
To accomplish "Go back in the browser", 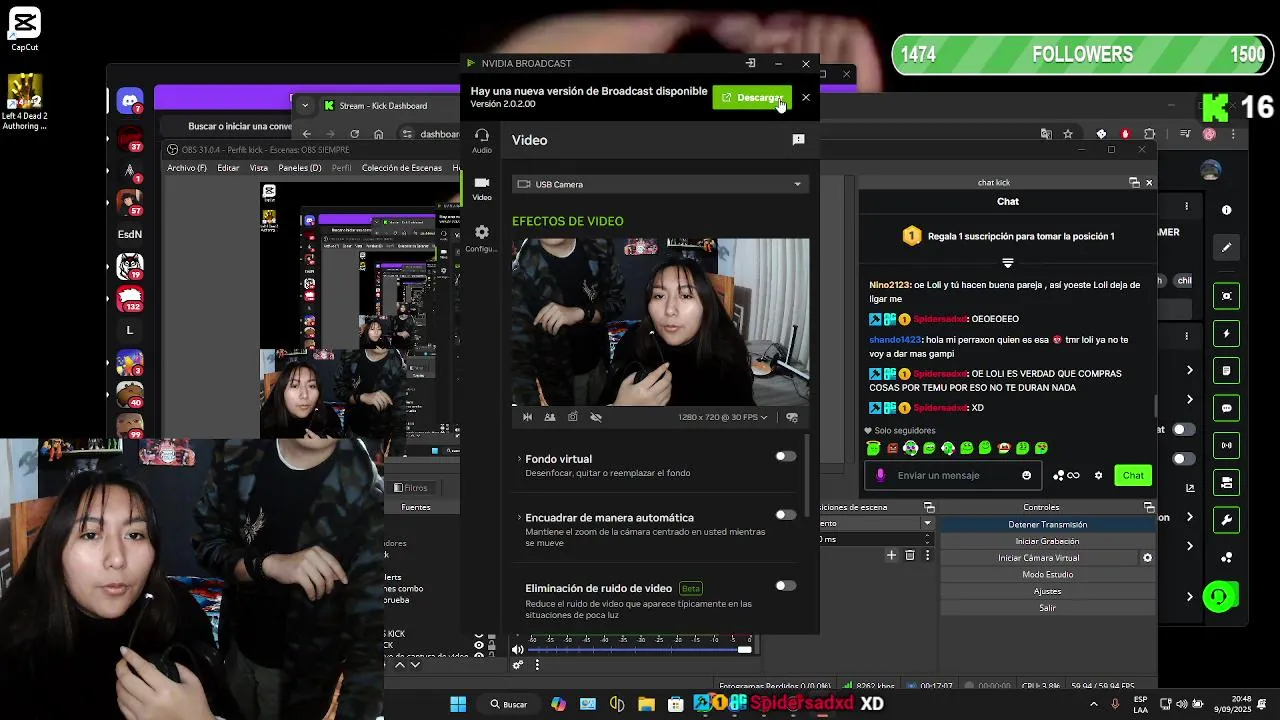I will [x=307, y=134].
